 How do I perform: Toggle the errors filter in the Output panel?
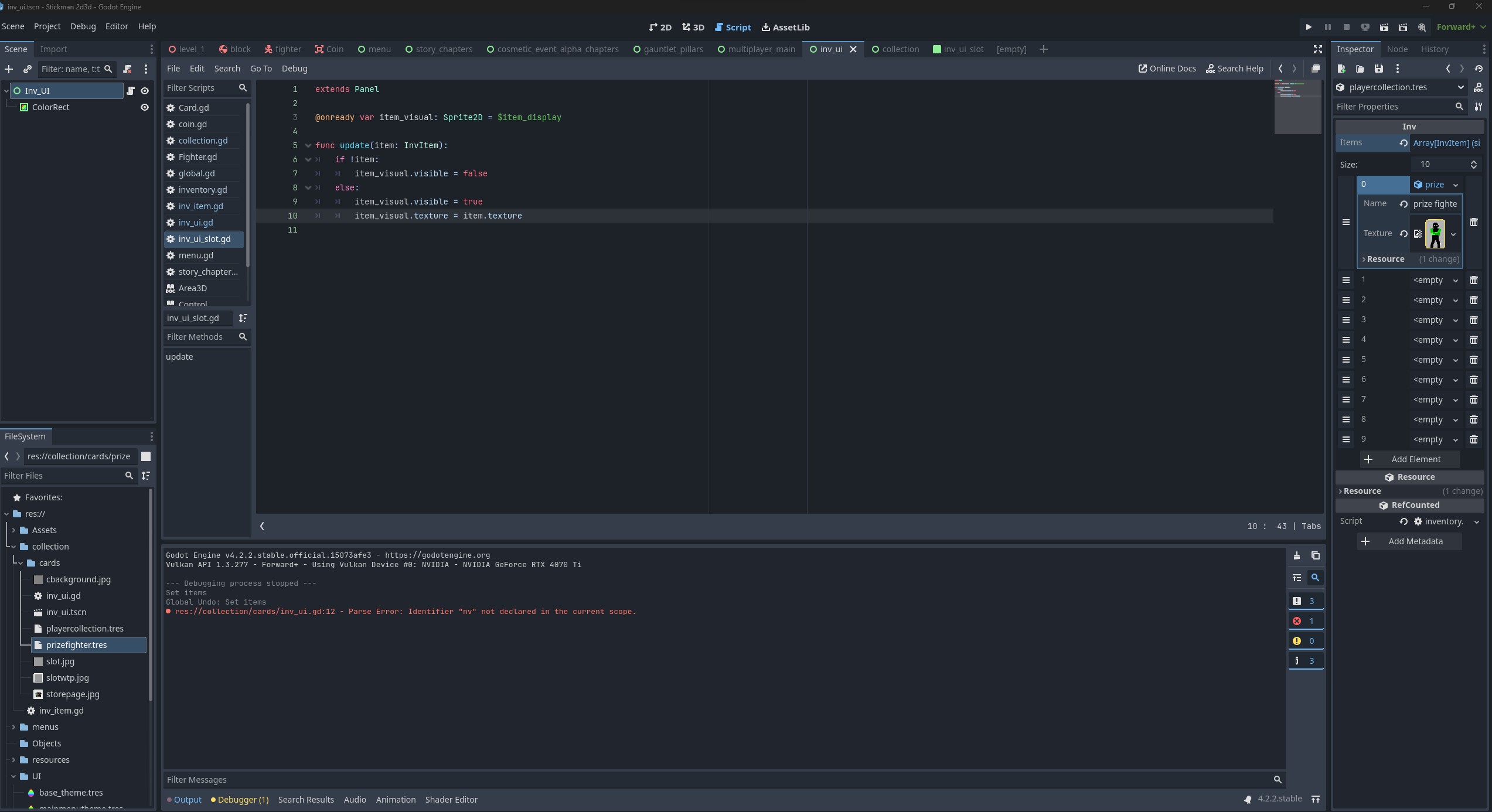click(1305, 621)
